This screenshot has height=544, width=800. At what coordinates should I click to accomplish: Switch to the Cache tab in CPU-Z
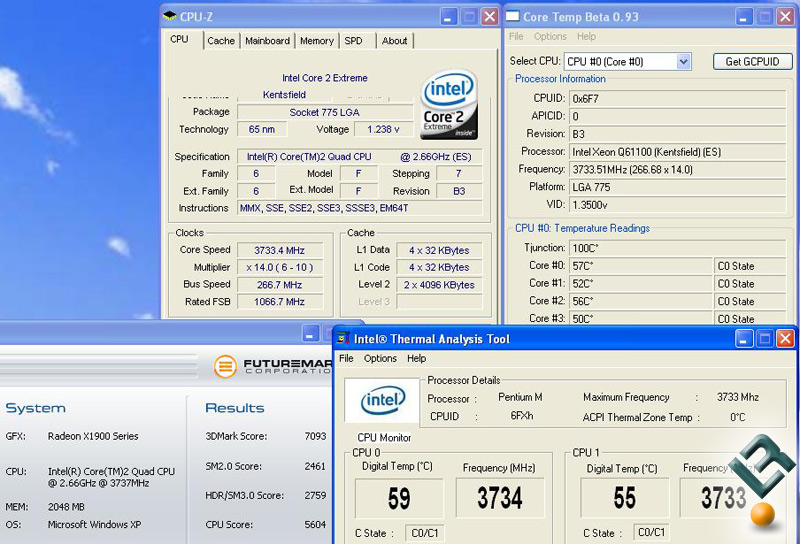tap(221, 41)
